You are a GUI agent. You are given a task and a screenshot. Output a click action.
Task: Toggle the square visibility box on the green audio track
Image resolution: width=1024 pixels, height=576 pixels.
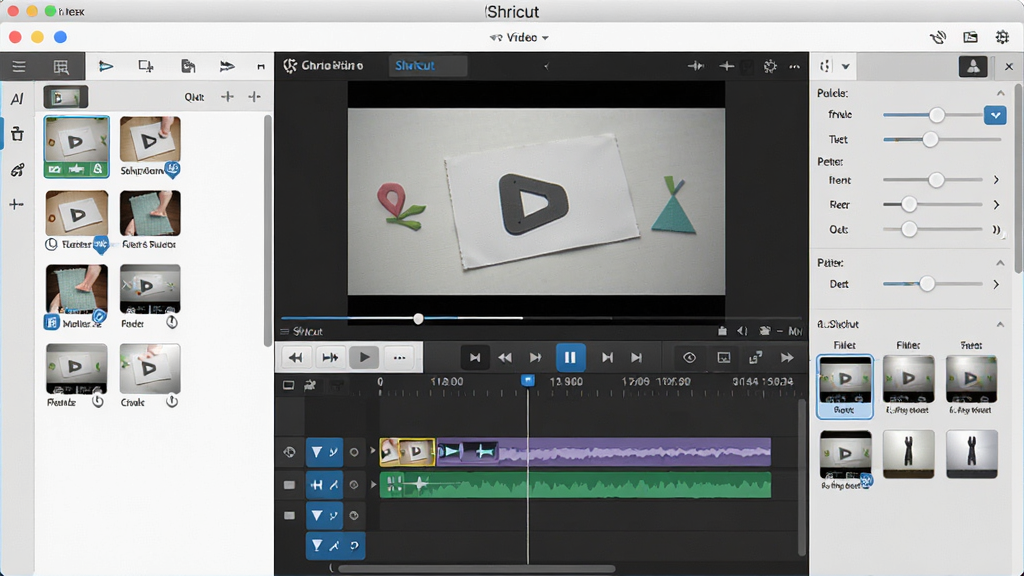coord(289,485)
